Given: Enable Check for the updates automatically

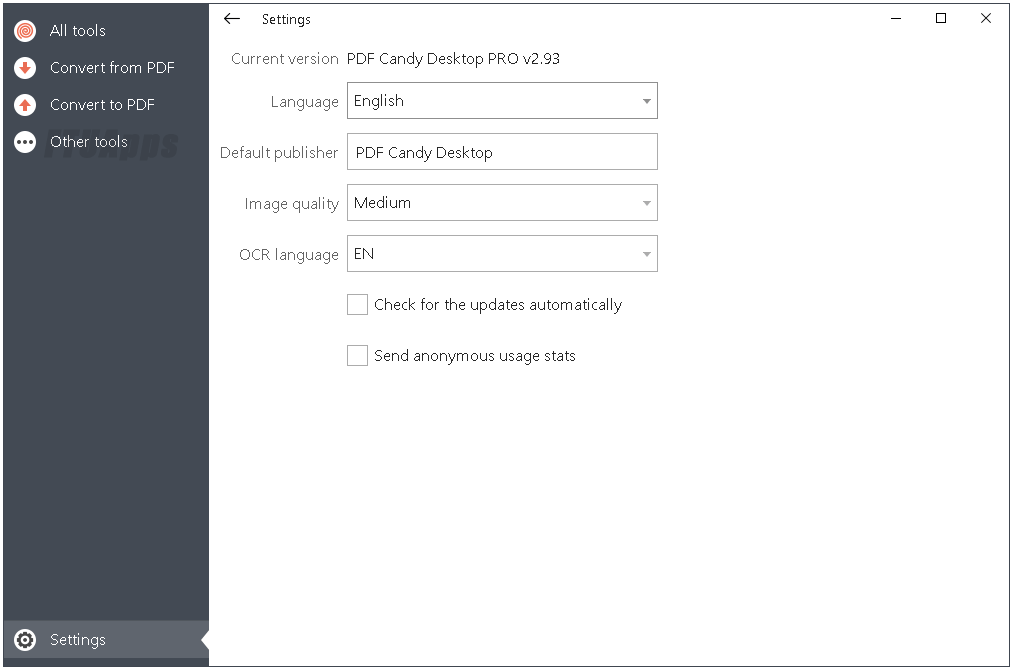Looking at the screenshot, I should click(x=357, y=305).
